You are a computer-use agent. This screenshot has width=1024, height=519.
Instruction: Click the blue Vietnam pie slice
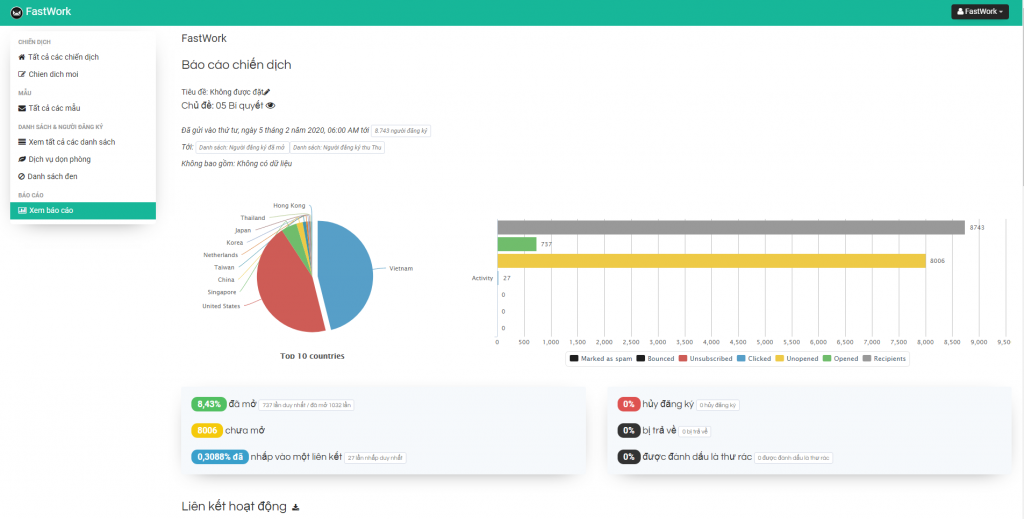(346, 274)
